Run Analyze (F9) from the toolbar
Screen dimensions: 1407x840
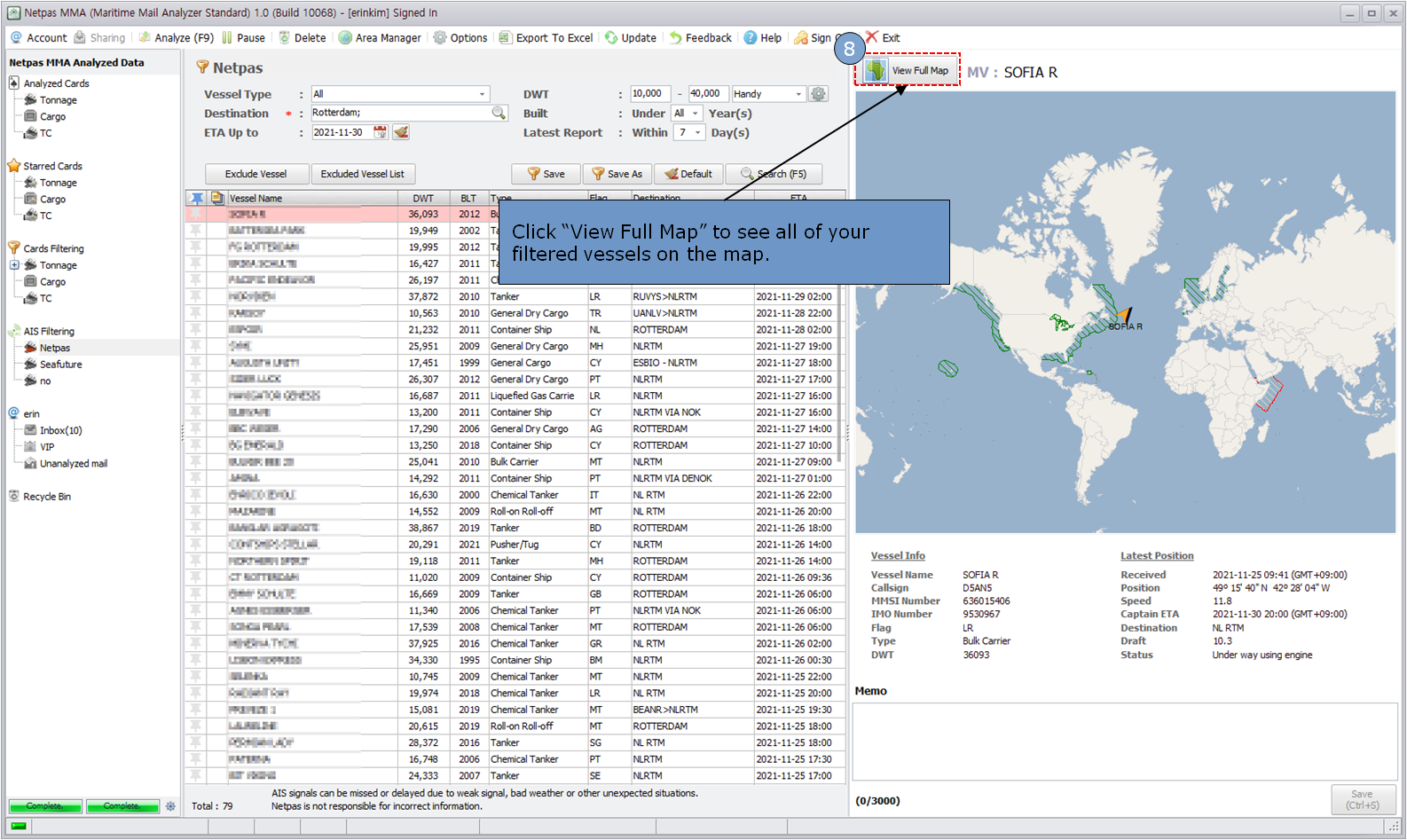click(176, 38)
